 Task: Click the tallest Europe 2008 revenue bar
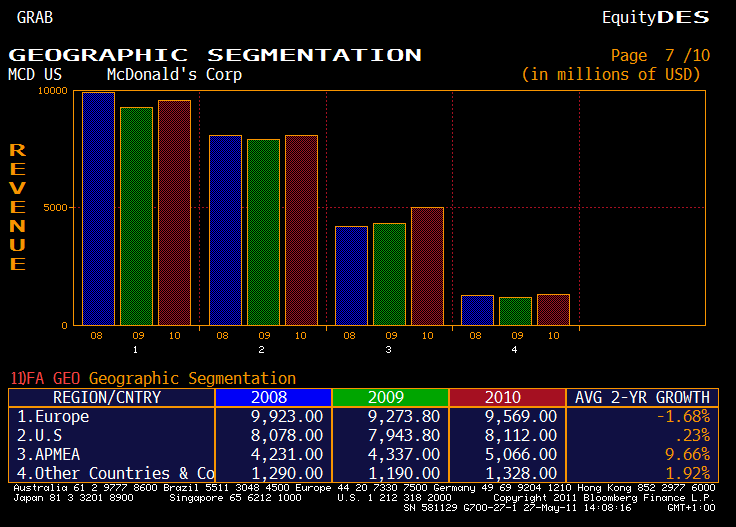click(98, 208)
